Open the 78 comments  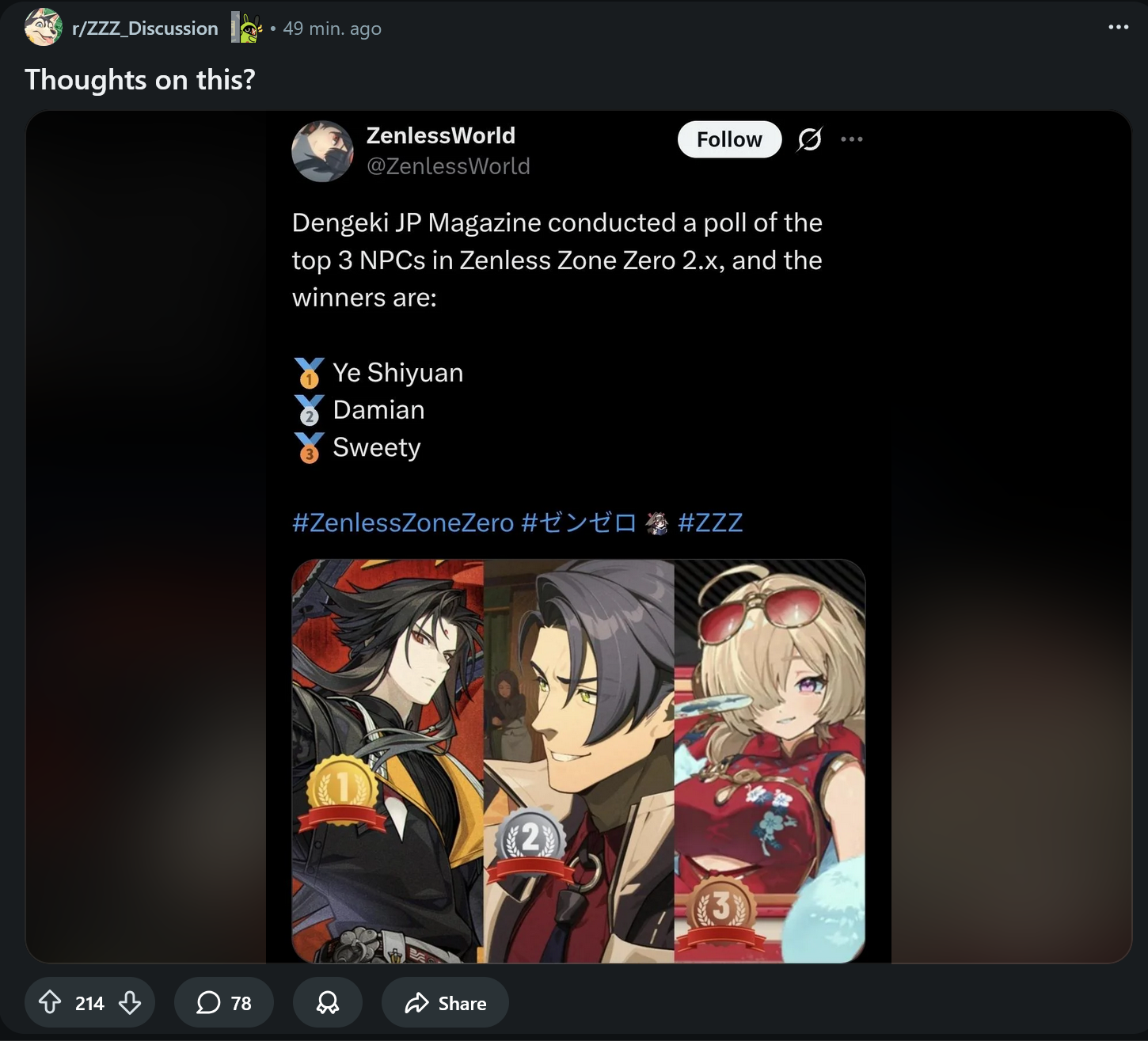click(x=224, y=1003)
